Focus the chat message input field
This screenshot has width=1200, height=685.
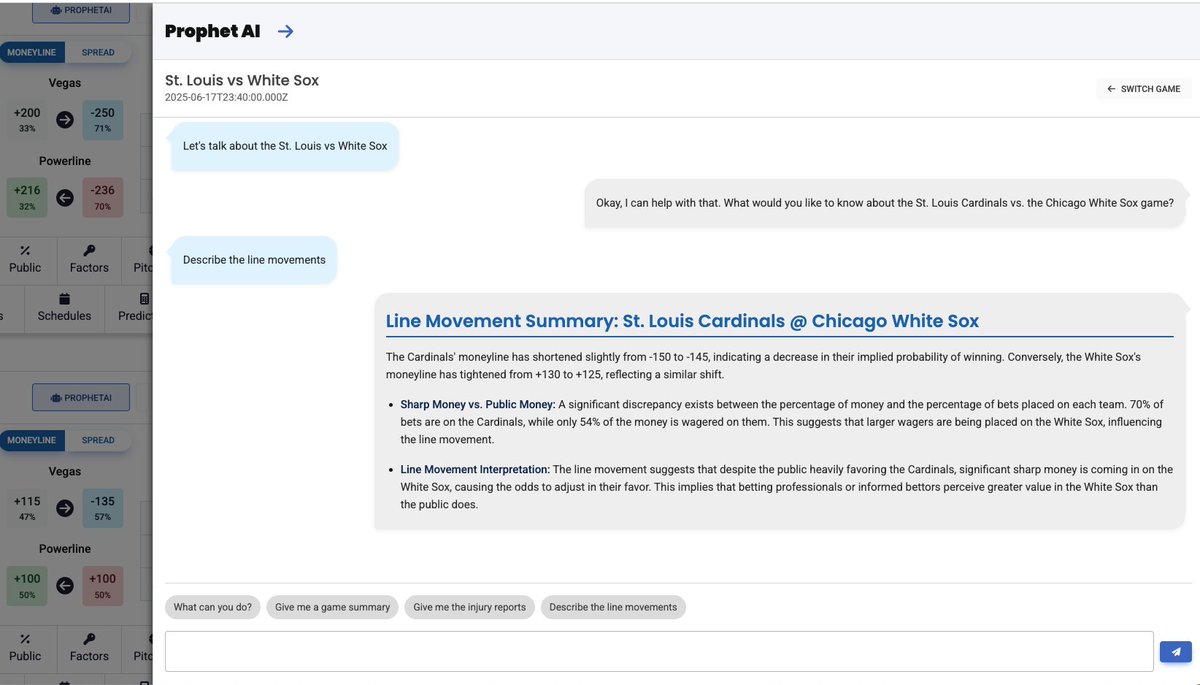(x=659, y=651)
